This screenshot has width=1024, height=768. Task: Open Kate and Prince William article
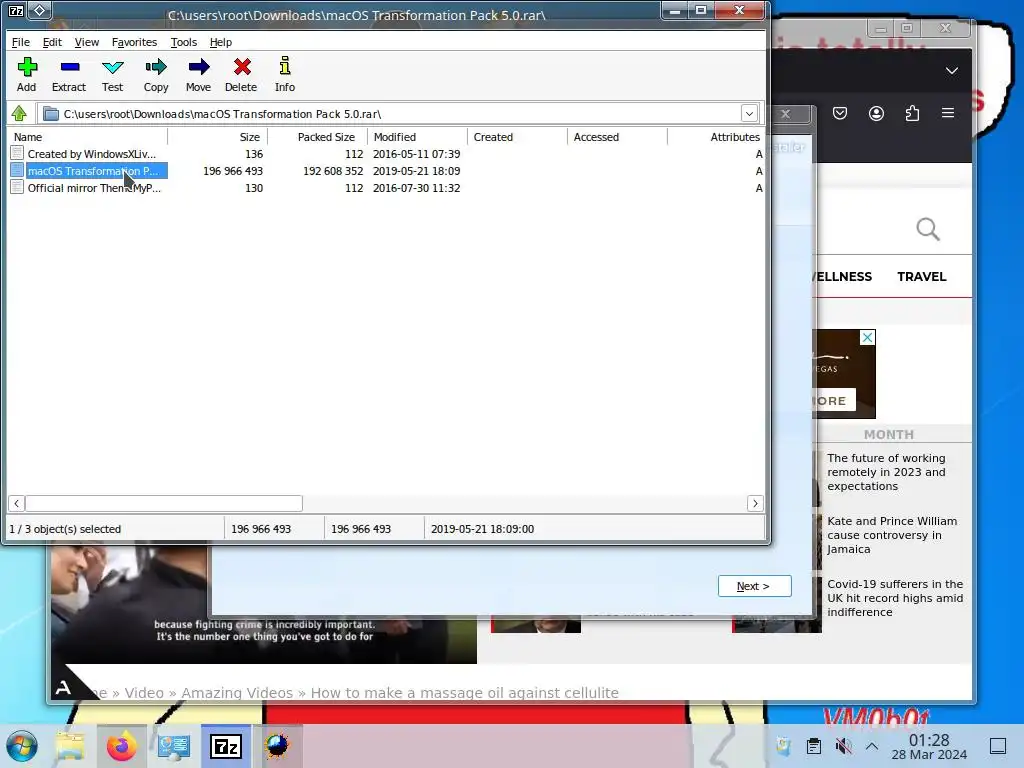[892, 535]
